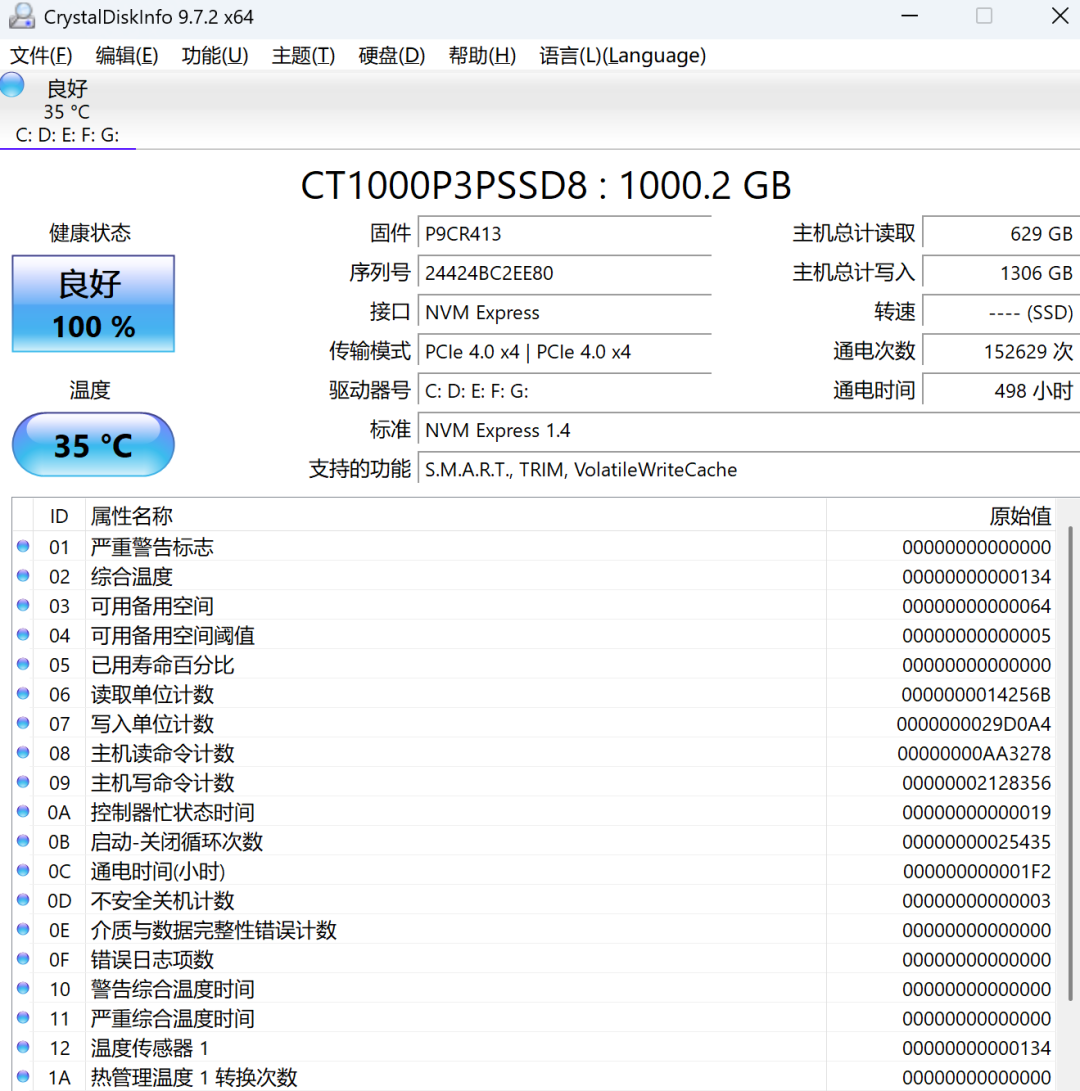Open the 帮助(H) menu

tap(482, 56)
